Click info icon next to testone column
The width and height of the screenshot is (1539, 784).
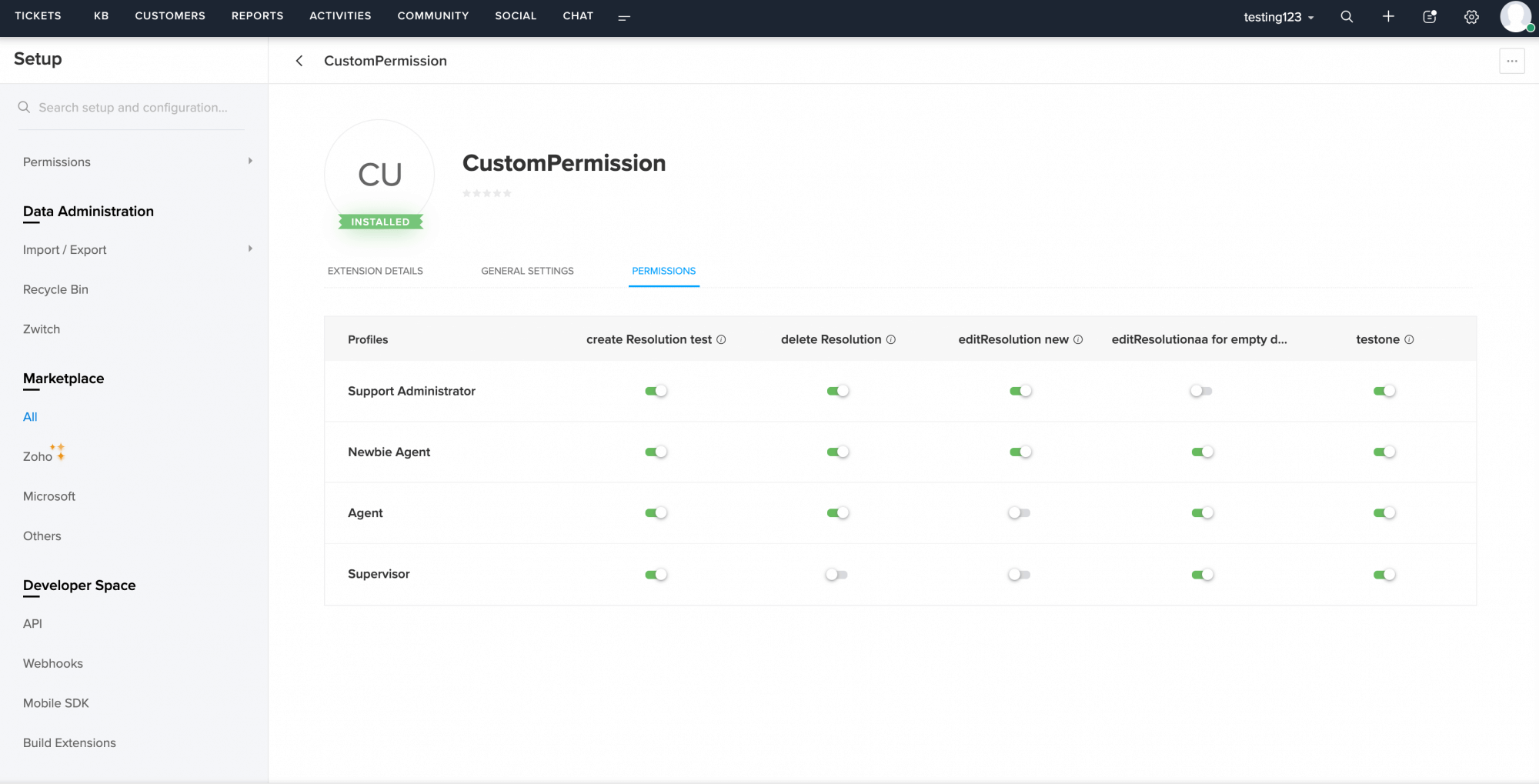point(1409,339)
